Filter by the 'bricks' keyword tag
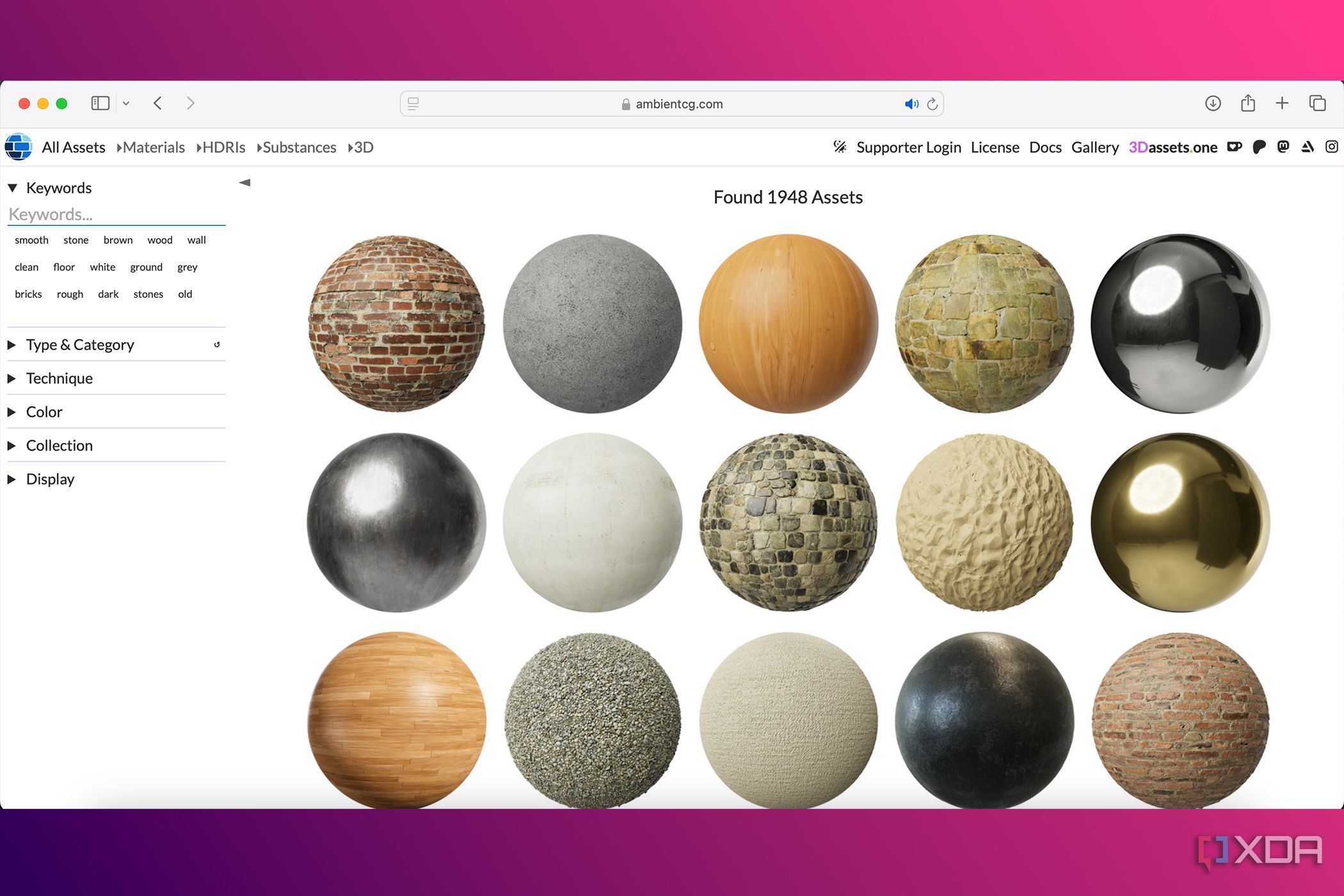 tap(28, 294)
